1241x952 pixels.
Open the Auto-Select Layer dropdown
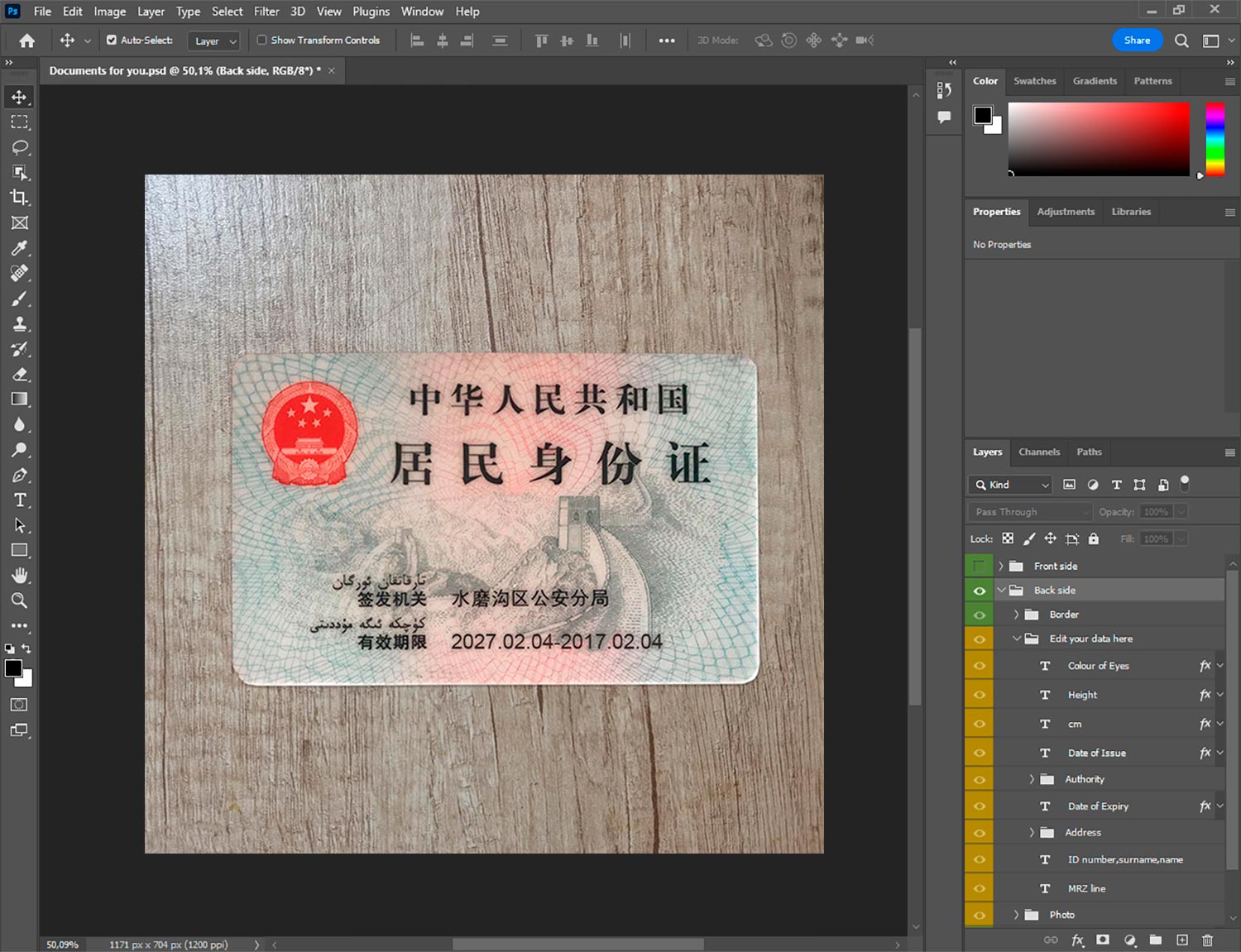pyautogui.click(x=214, y=41)
